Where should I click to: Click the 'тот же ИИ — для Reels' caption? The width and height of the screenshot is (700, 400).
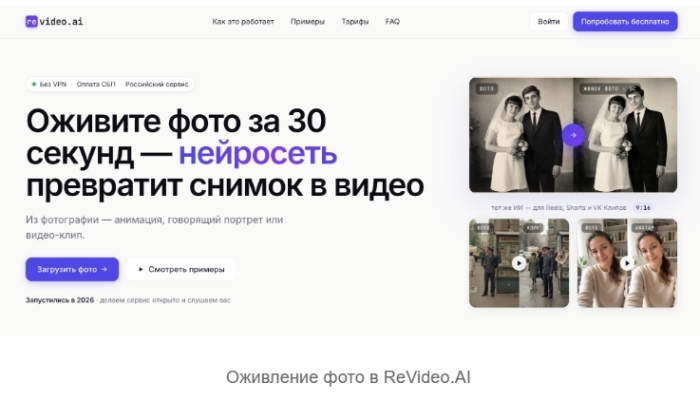click(x=558, y=208)
